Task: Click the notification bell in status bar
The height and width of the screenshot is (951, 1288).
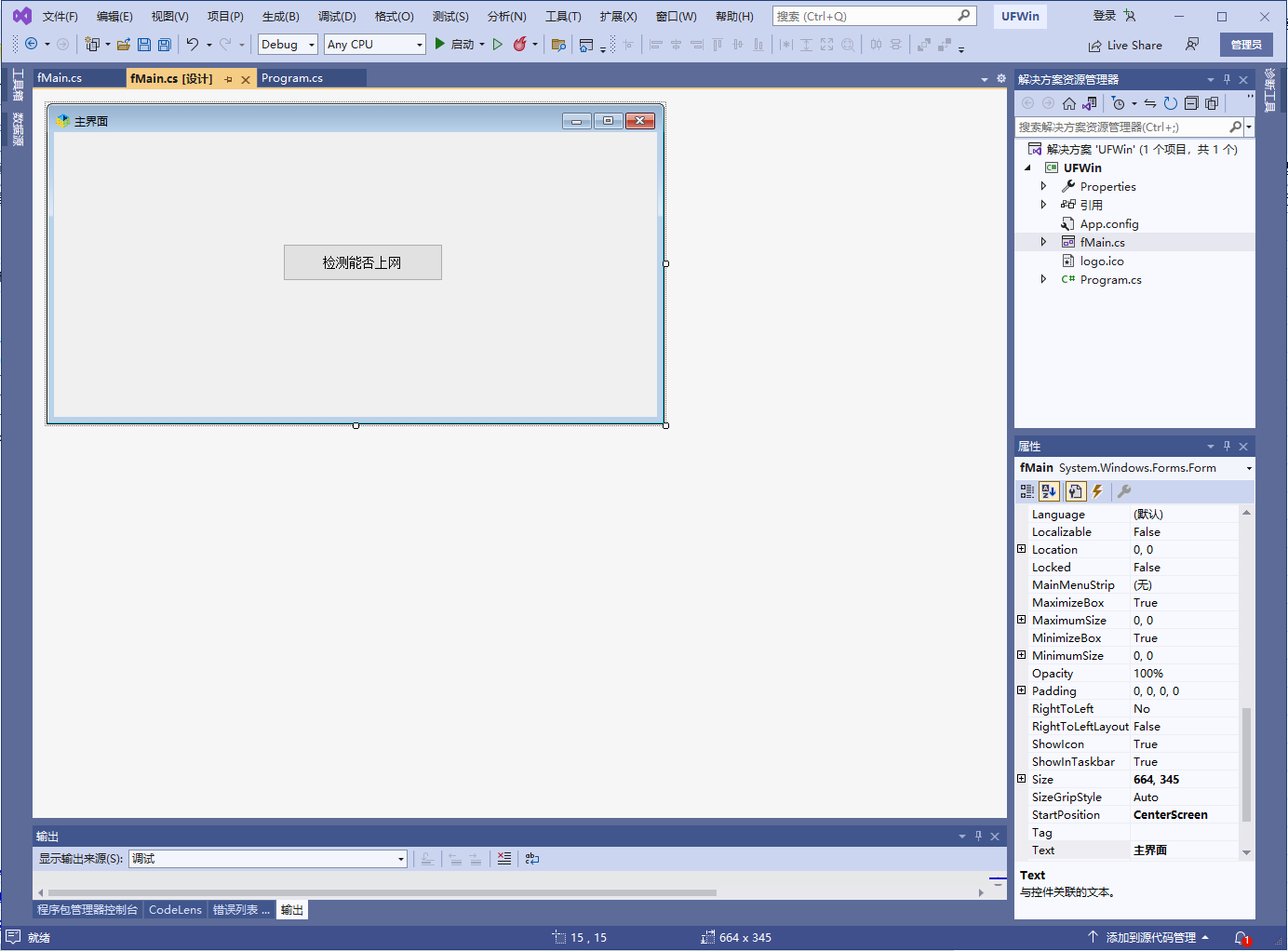Action: tap(1241, 938)
